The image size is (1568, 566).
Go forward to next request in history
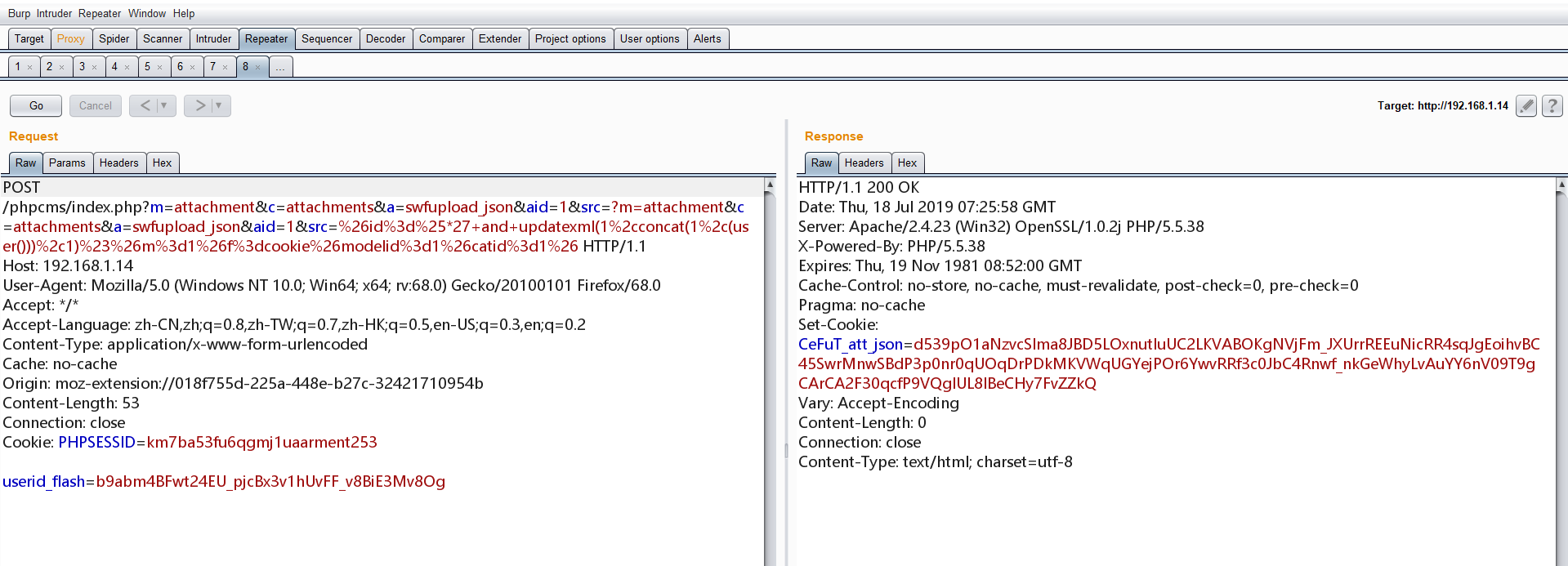click(x=199, y=105)
